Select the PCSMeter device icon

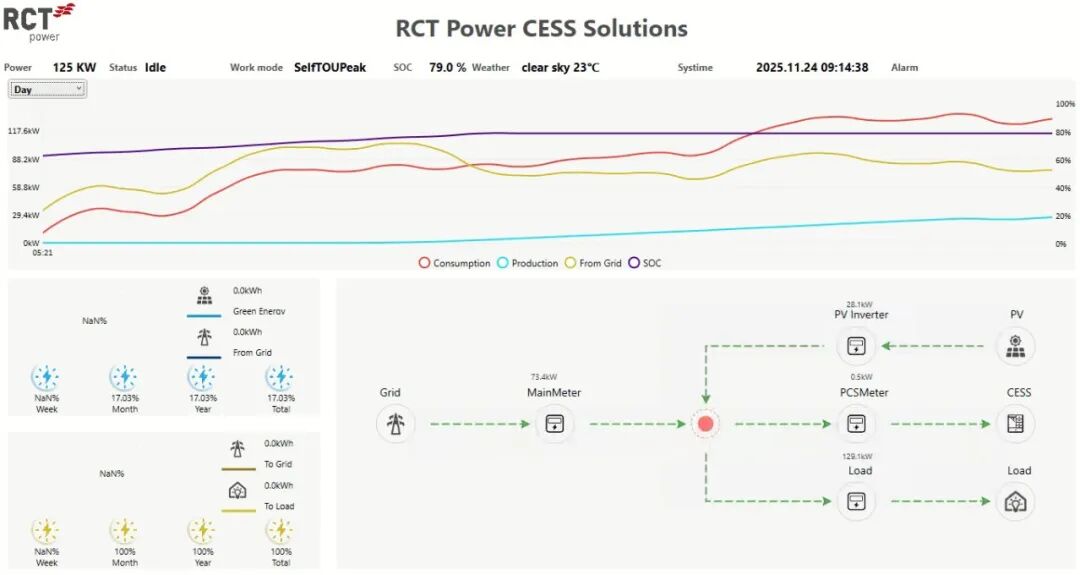point(856,424)
